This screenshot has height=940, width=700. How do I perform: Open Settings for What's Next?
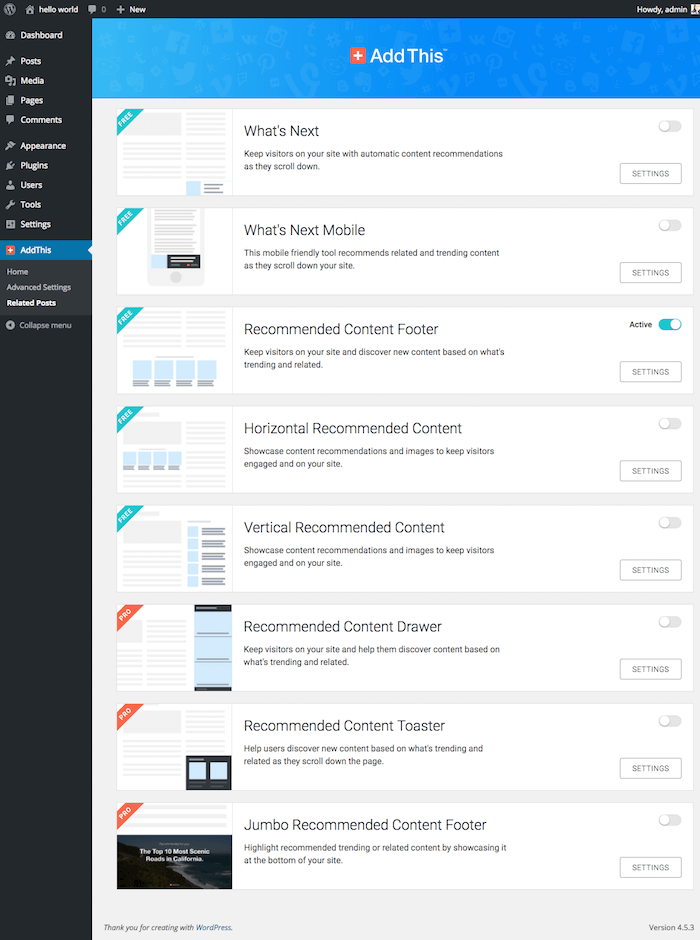(650, 173)
